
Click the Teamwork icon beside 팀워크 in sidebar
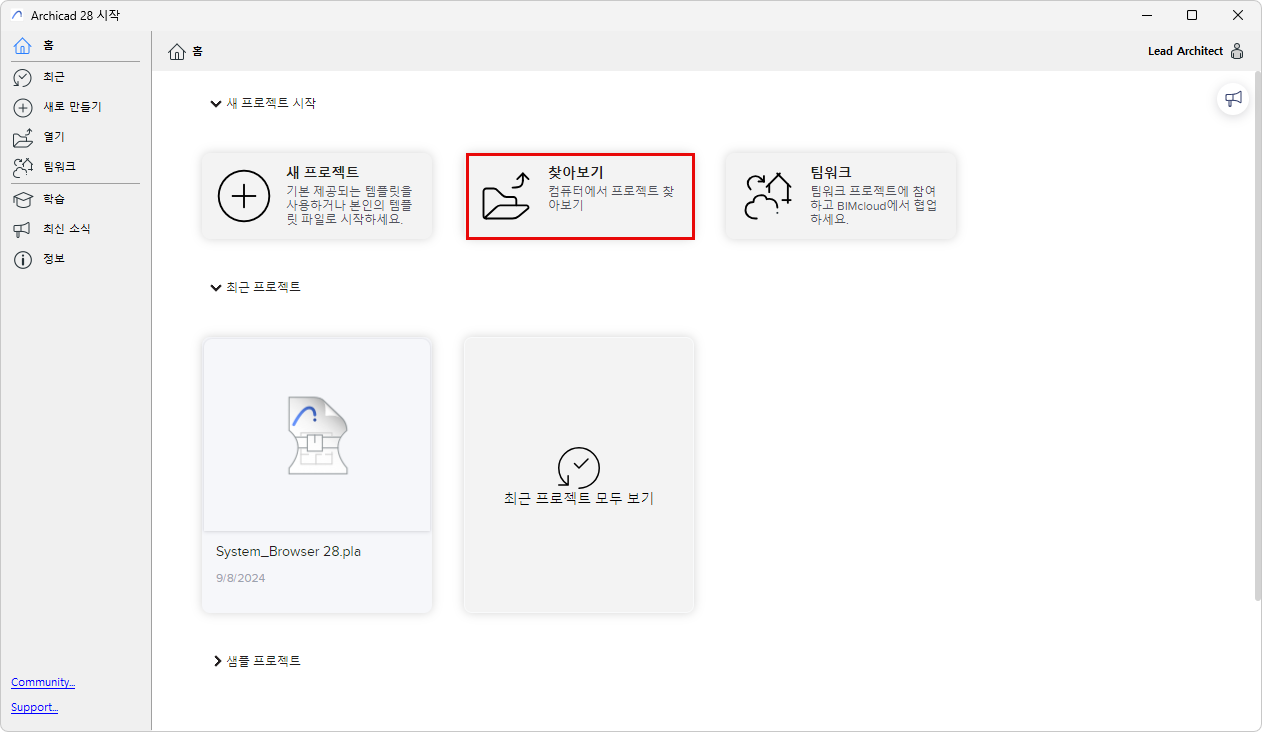22,167
